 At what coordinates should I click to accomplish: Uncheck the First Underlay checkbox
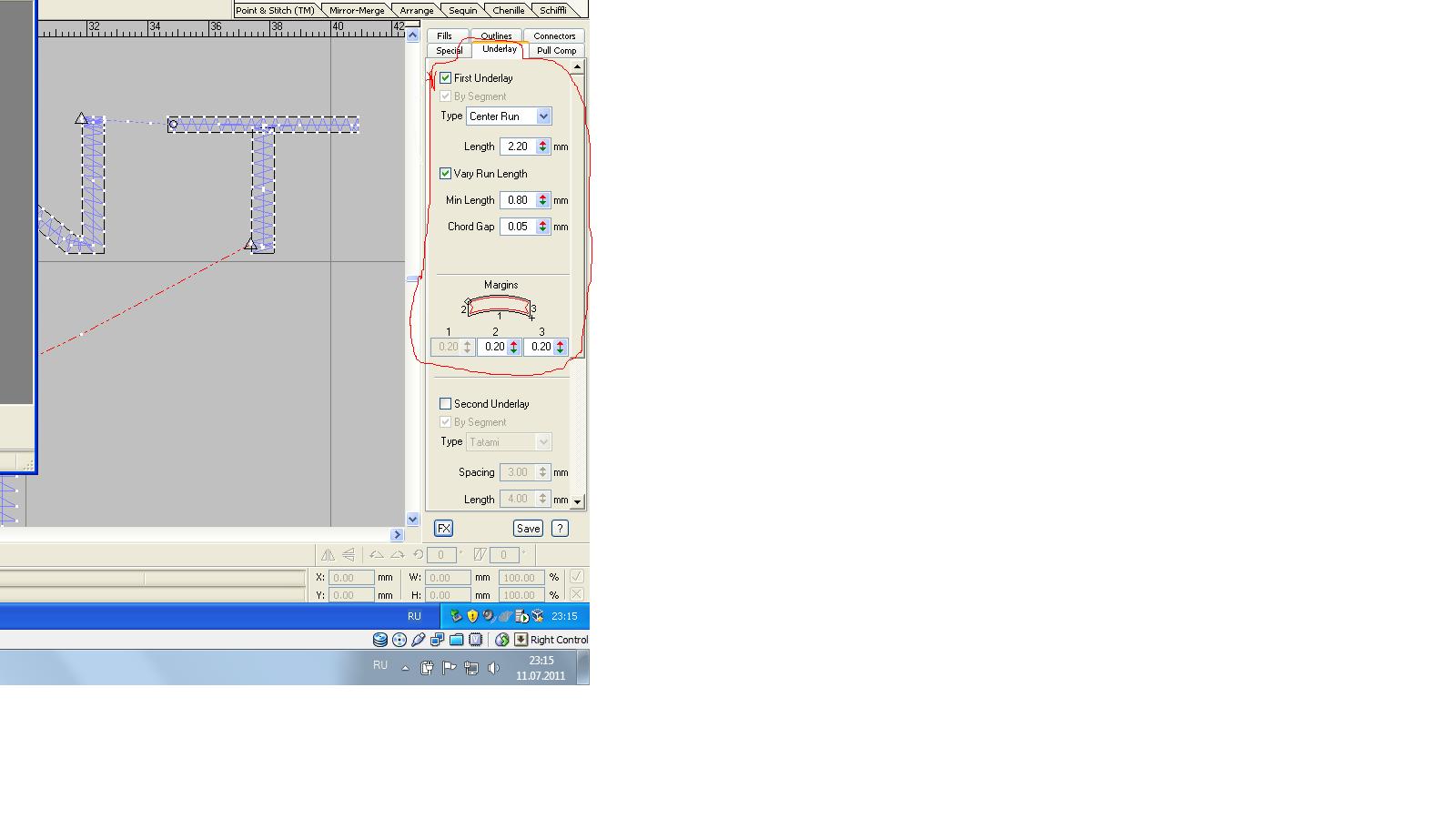click(x=446, y=78)
